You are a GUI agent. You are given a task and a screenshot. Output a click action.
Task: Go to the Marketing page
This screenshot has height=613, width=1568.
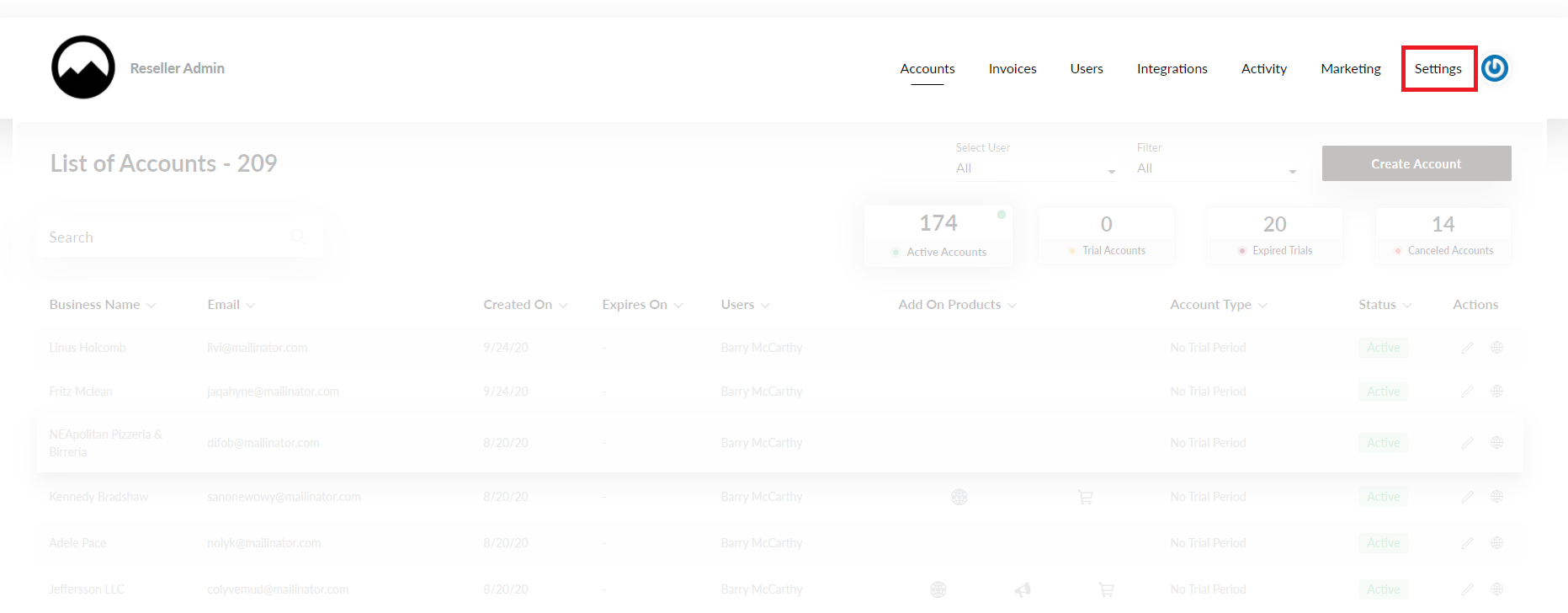coord(1351,69)
